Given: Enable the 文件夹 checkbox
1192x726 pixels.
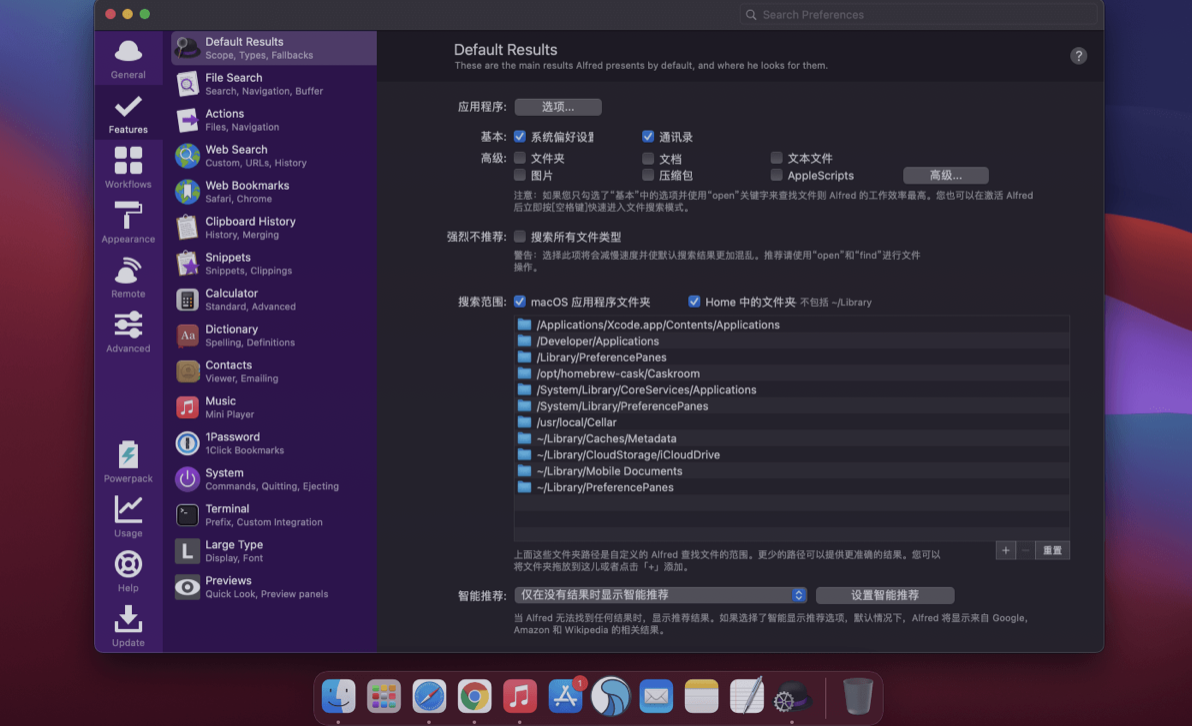Looking at the screenshot, I should click(x=520, y=158).
